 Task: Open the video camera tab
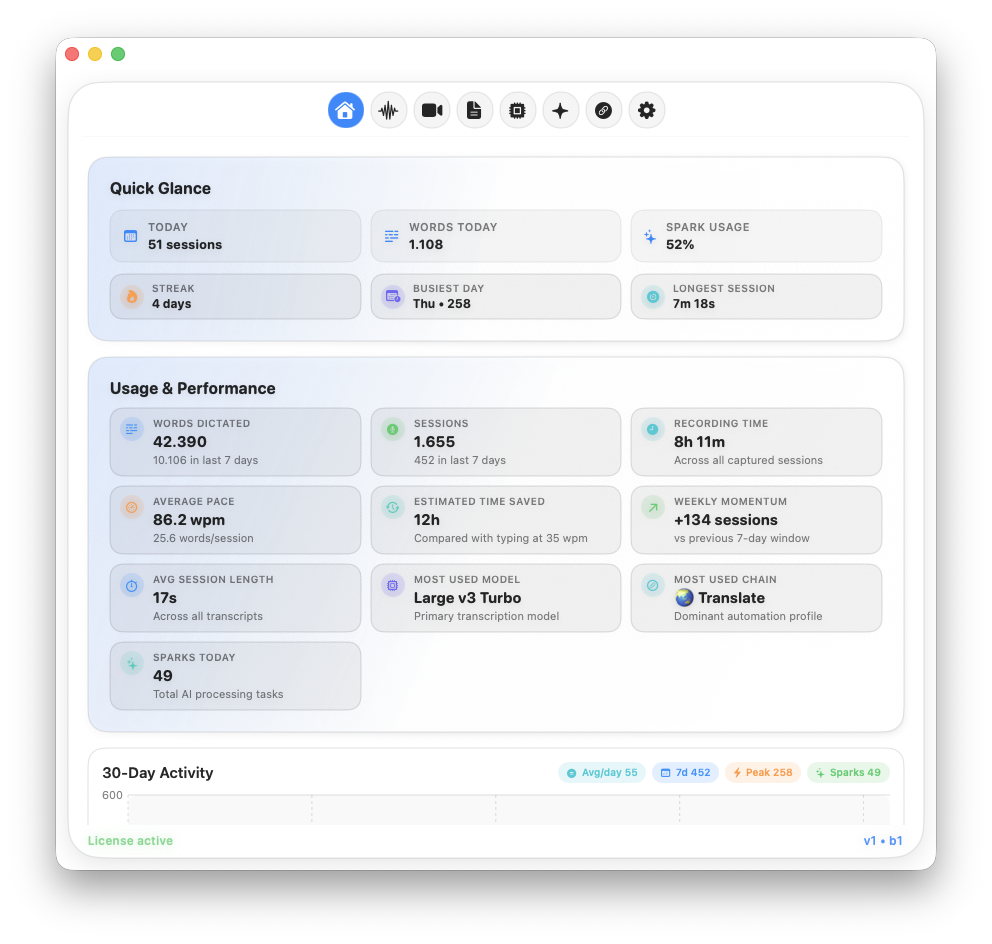[431, 110]
